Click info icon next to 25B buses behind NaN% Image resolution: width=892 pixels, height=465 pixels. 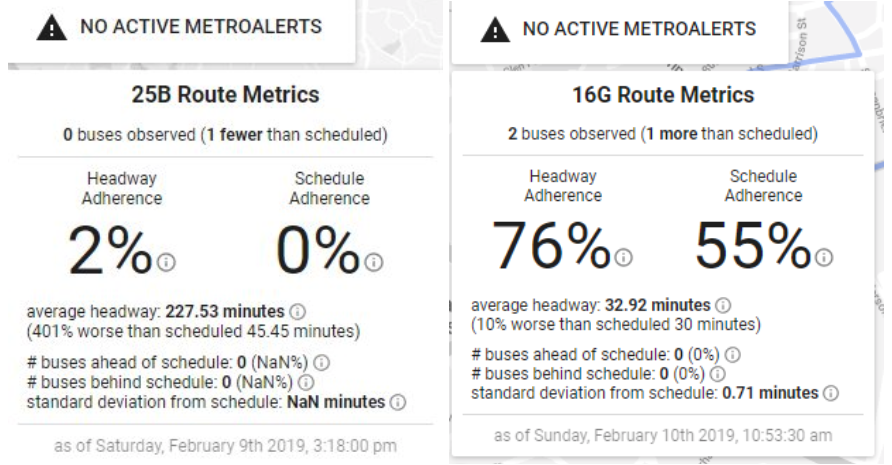coord(306,382)
